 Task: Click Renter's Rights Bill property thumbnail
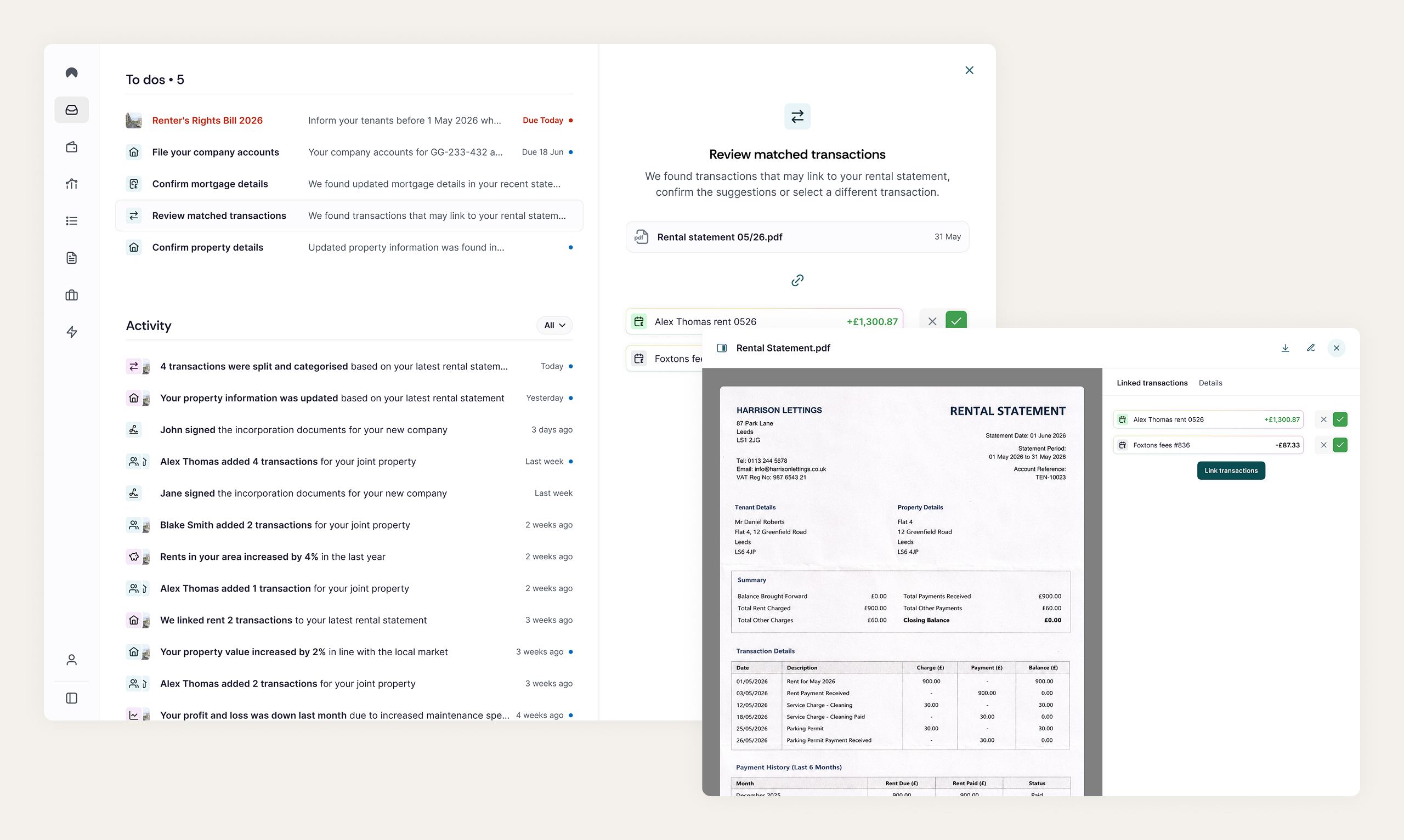point(134,120)
